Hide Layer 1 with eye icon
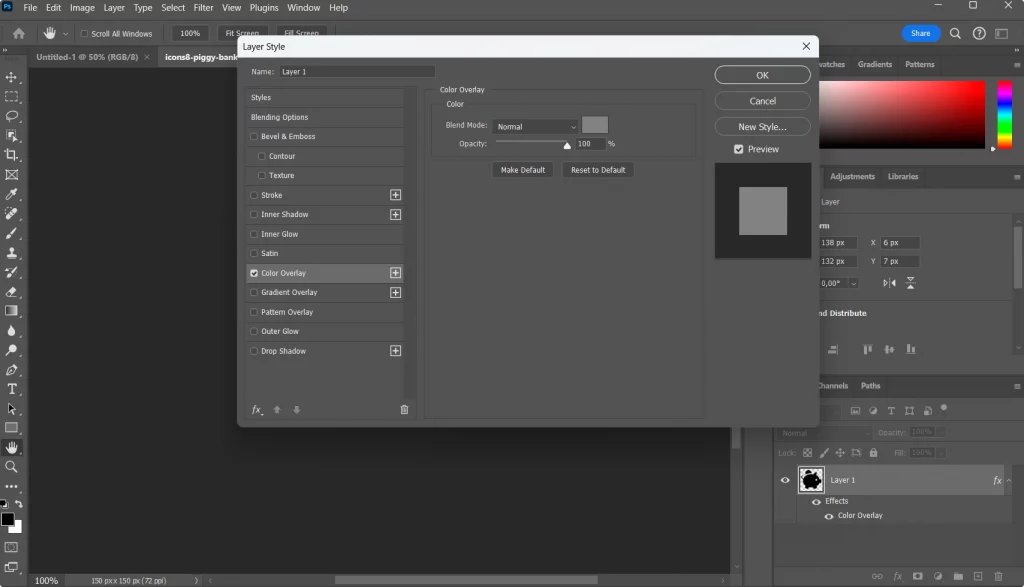This screenshot has height=587, width=1024. tap(785, 480)
